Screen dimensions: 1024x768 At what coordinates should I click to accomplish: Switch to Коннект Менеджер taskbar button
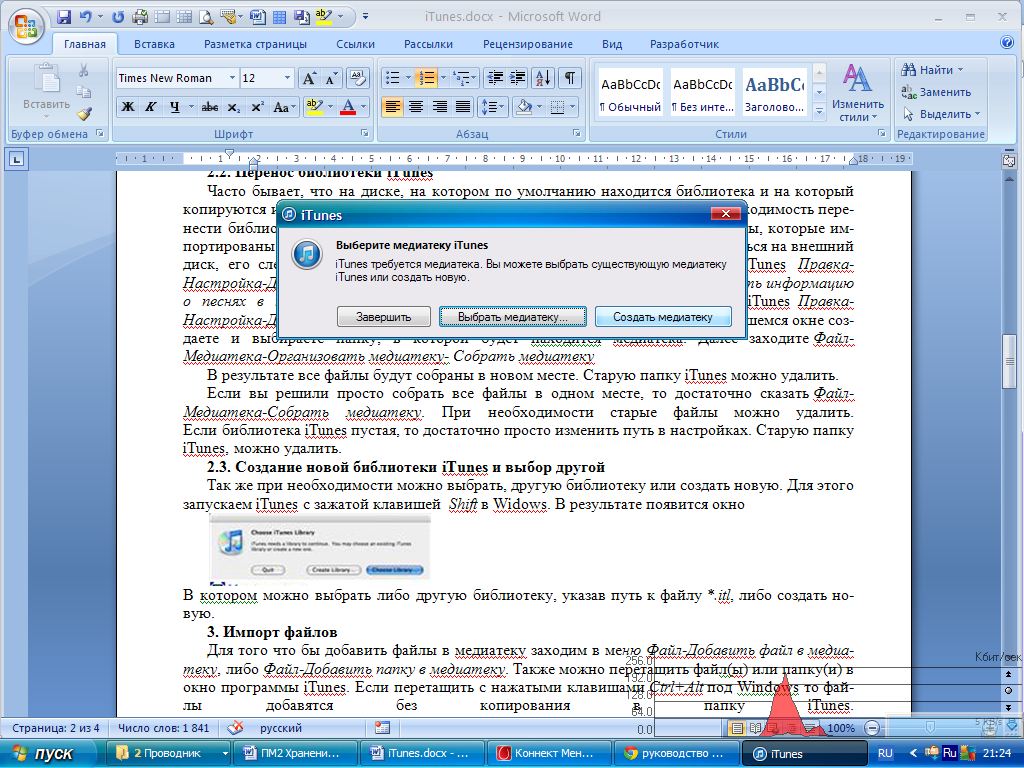point(550,753)
